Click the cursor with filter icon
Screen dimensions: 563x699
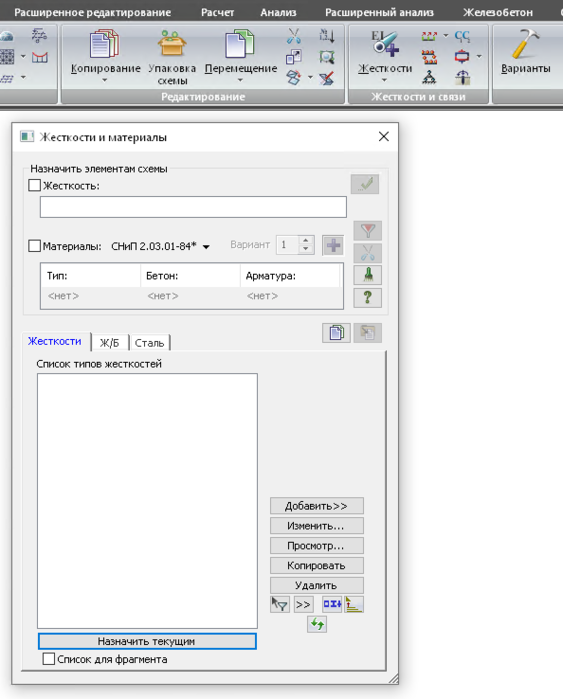[280, 604]
